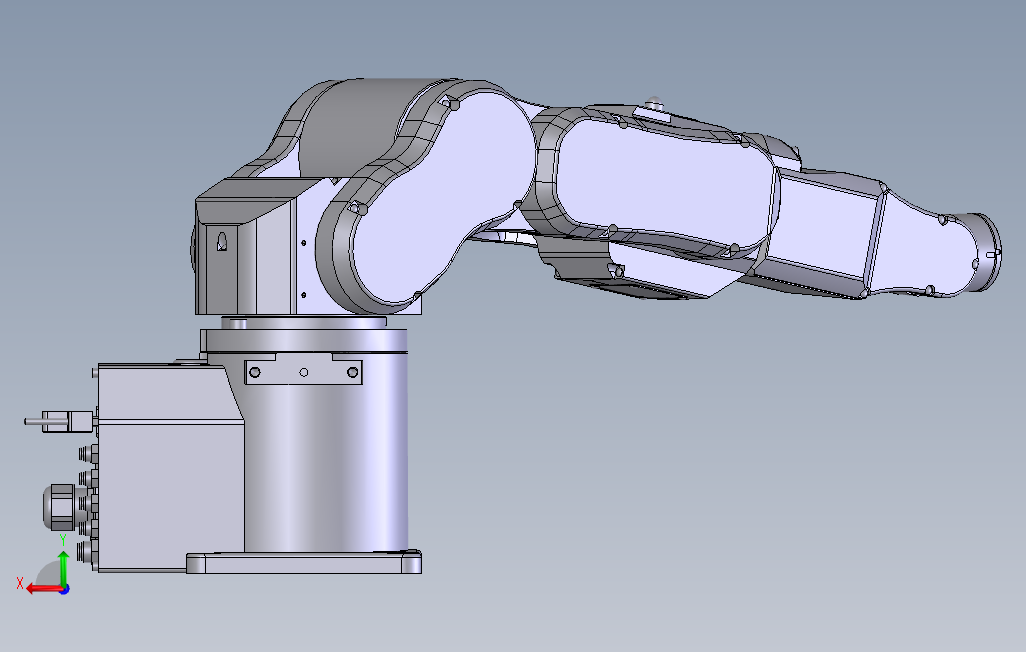Viewport: 1026px width, 652px height.
Task: Select the round dome cap atop the forearm
Action: pos(654,103)
